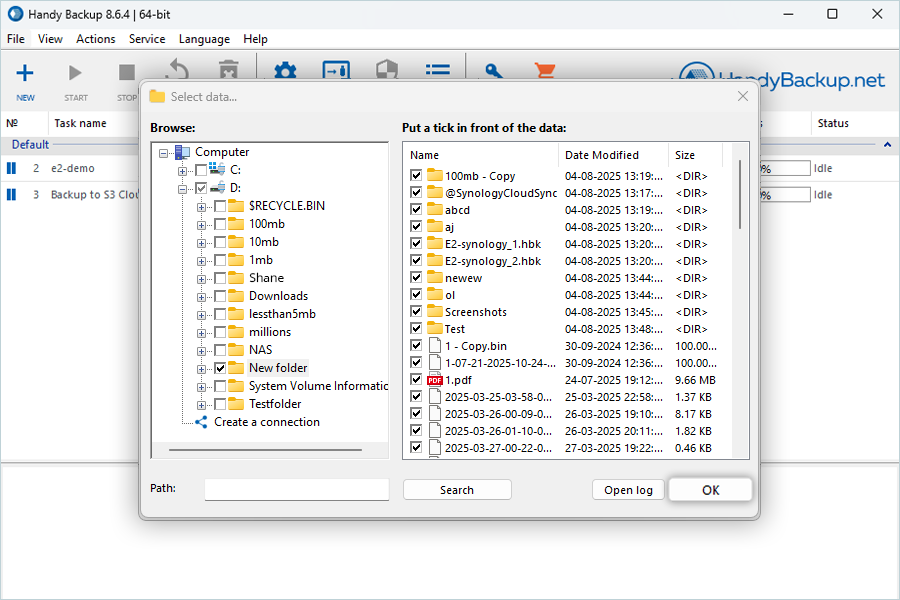This screenshot has height=600, width=900.
Task: Uncheck the abcd folder checkbox
Action: [416, 210]
